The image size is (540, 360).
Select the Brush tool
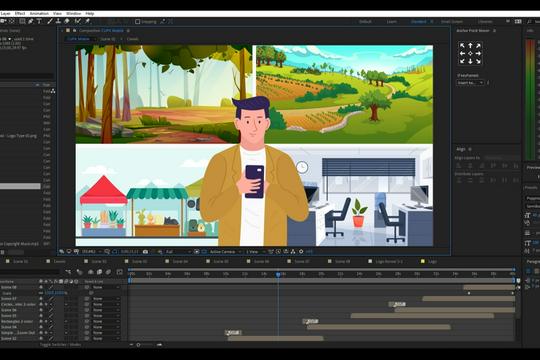[50, 21]
